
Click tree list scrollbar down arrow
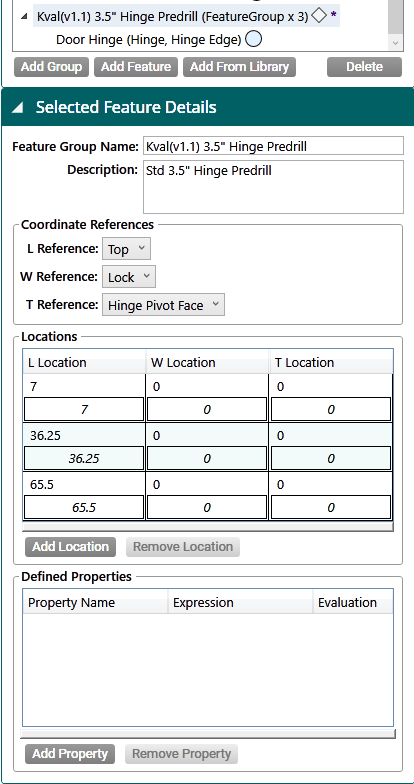(396, 43)
